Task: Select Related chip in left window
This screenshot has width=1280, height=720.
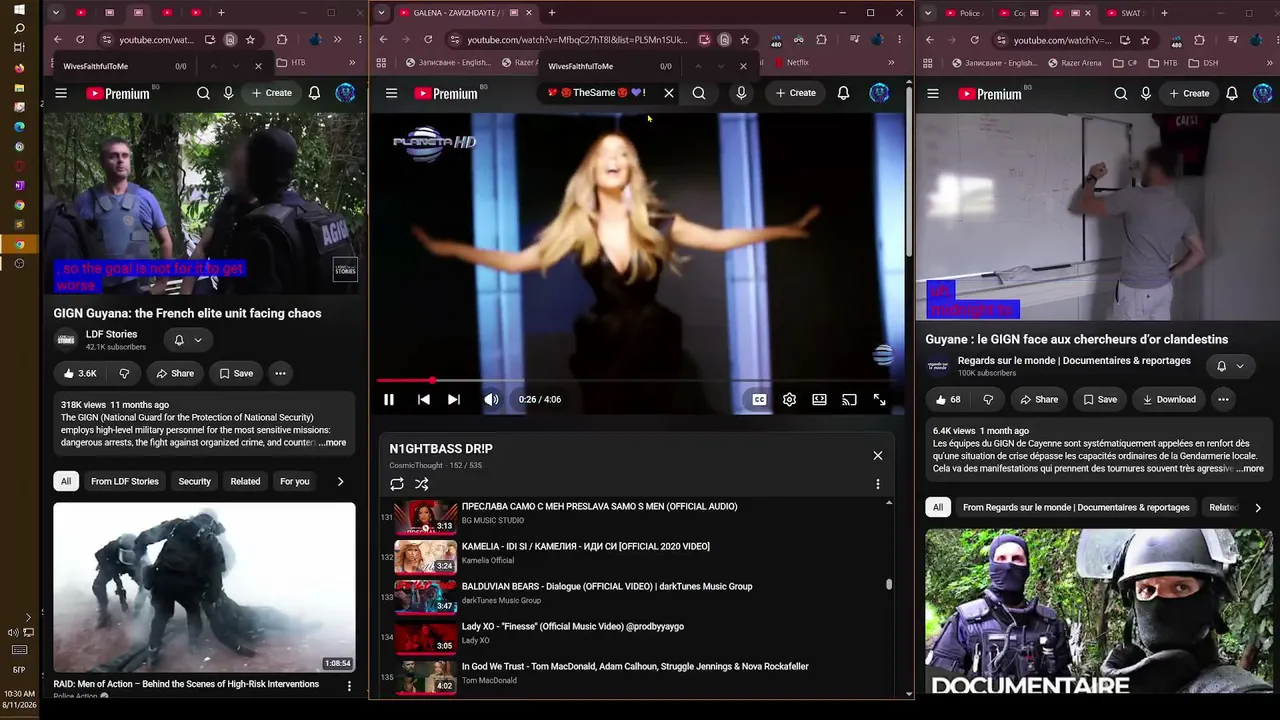Action: coord(245,481)
